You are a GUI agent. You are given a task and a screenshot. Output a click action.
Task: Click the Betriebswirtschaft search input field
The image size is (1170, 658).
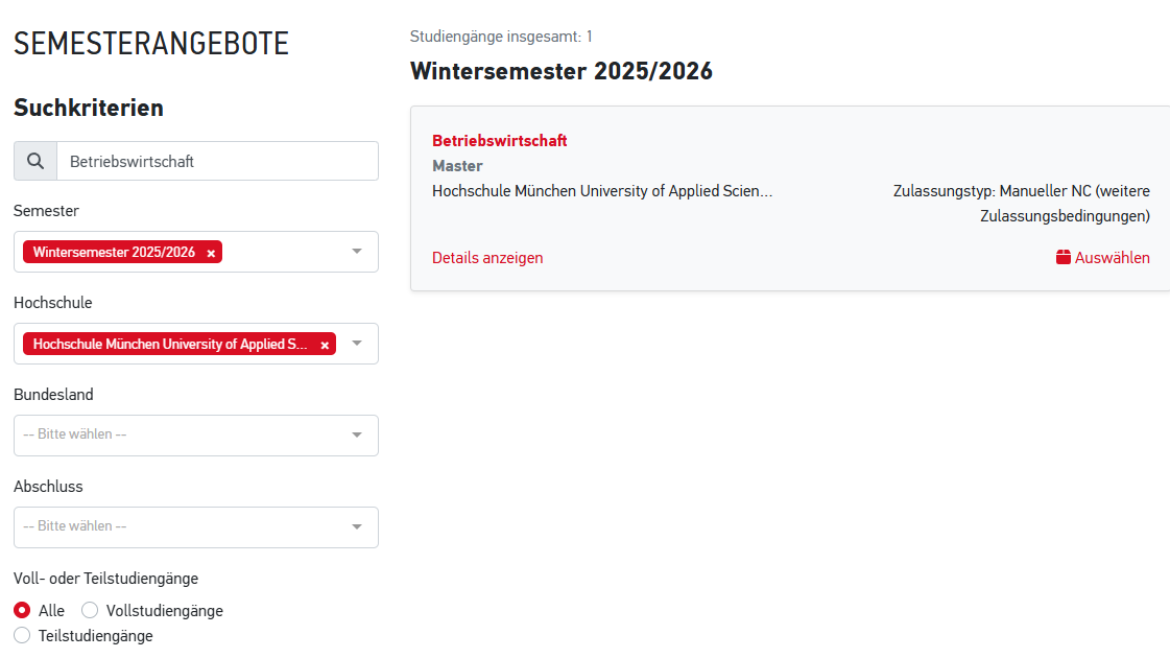pos(217,161)
